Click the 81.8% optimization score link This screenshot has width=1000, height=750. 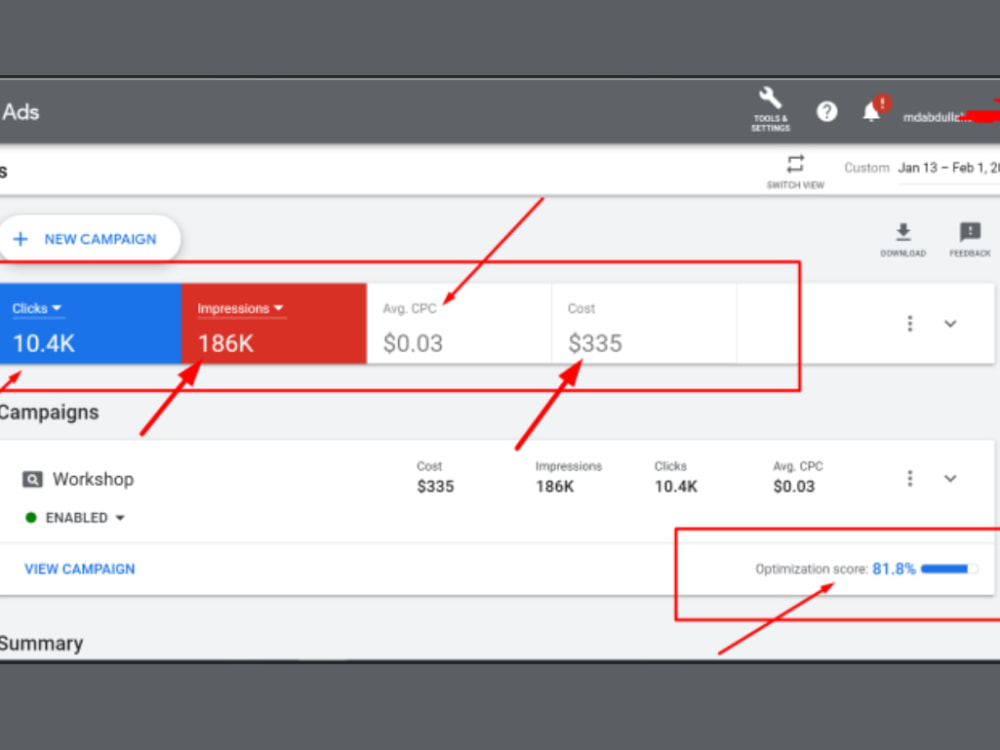[x=893, y=569]
